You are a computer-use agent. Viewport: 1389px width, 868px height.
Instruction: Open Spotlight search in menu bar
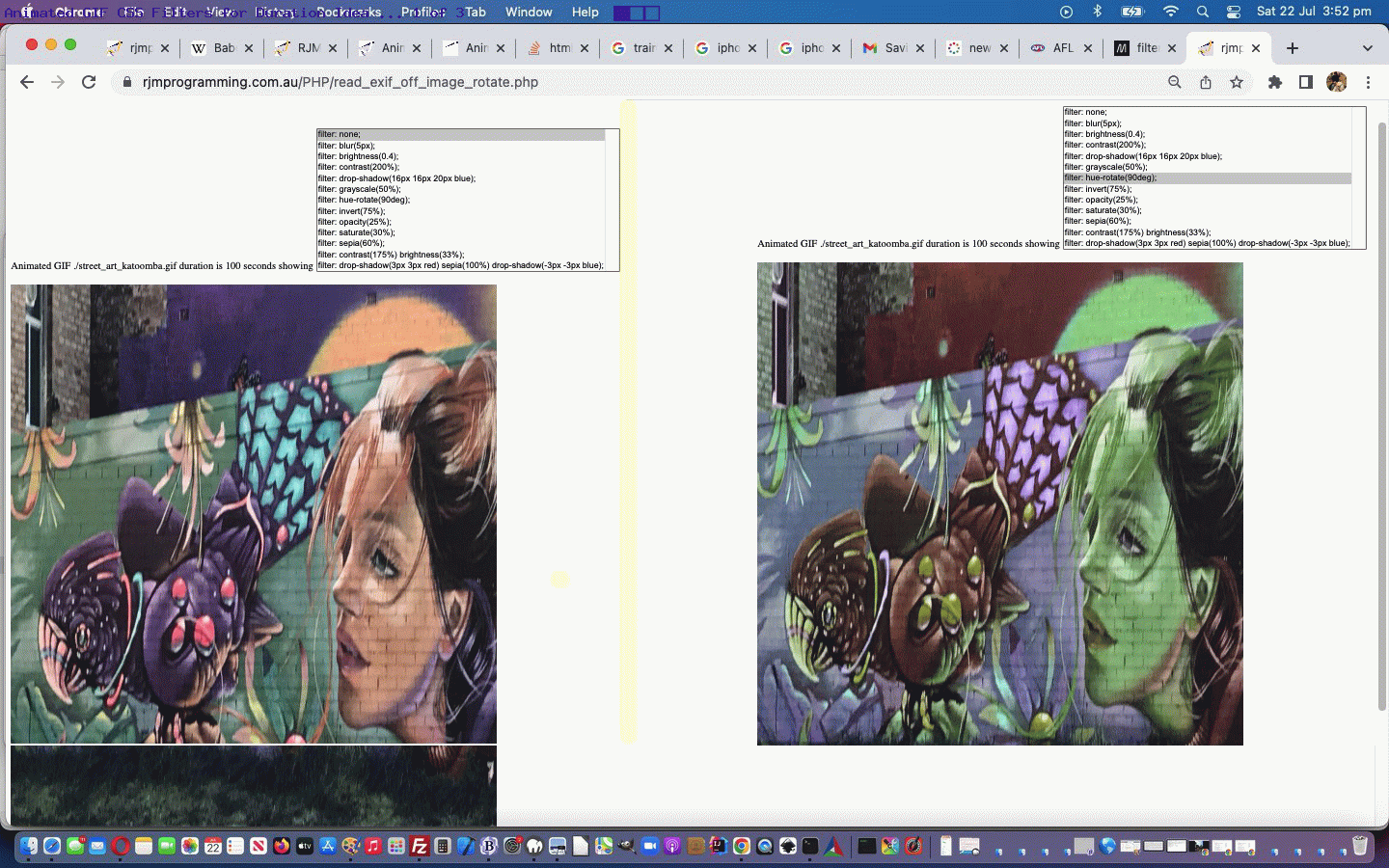pyautogui.click(x=1202, y=12)
